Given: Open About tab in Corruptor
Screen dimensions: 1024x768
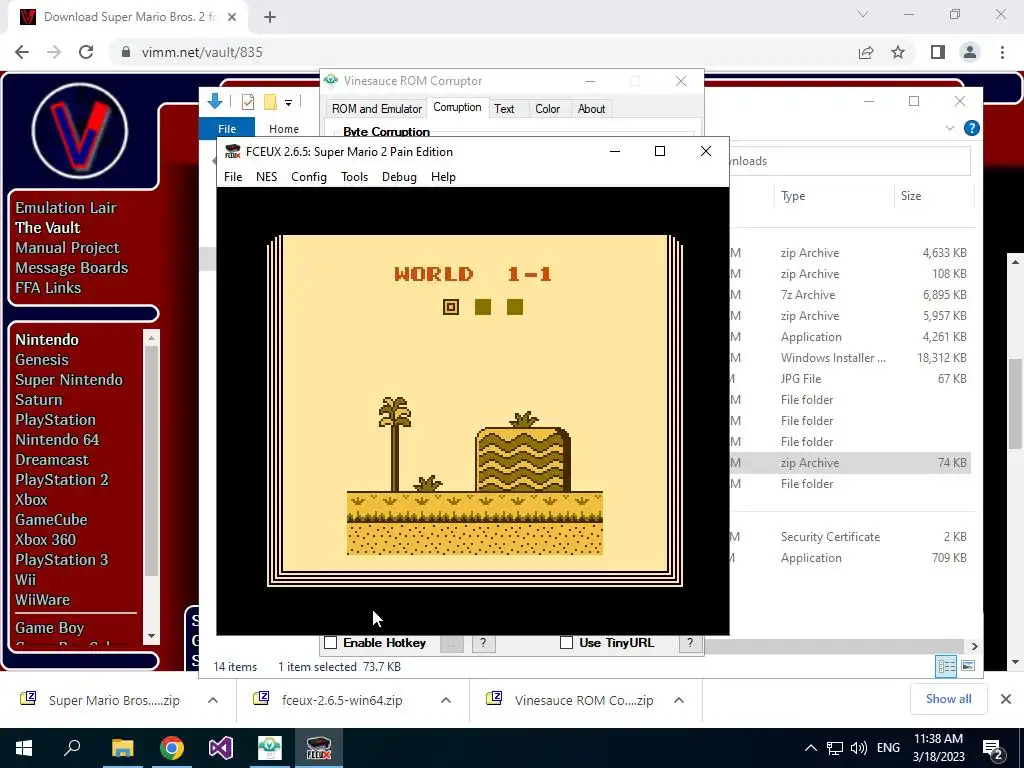Looking at the screenshot, I should [x=591, y=109].
